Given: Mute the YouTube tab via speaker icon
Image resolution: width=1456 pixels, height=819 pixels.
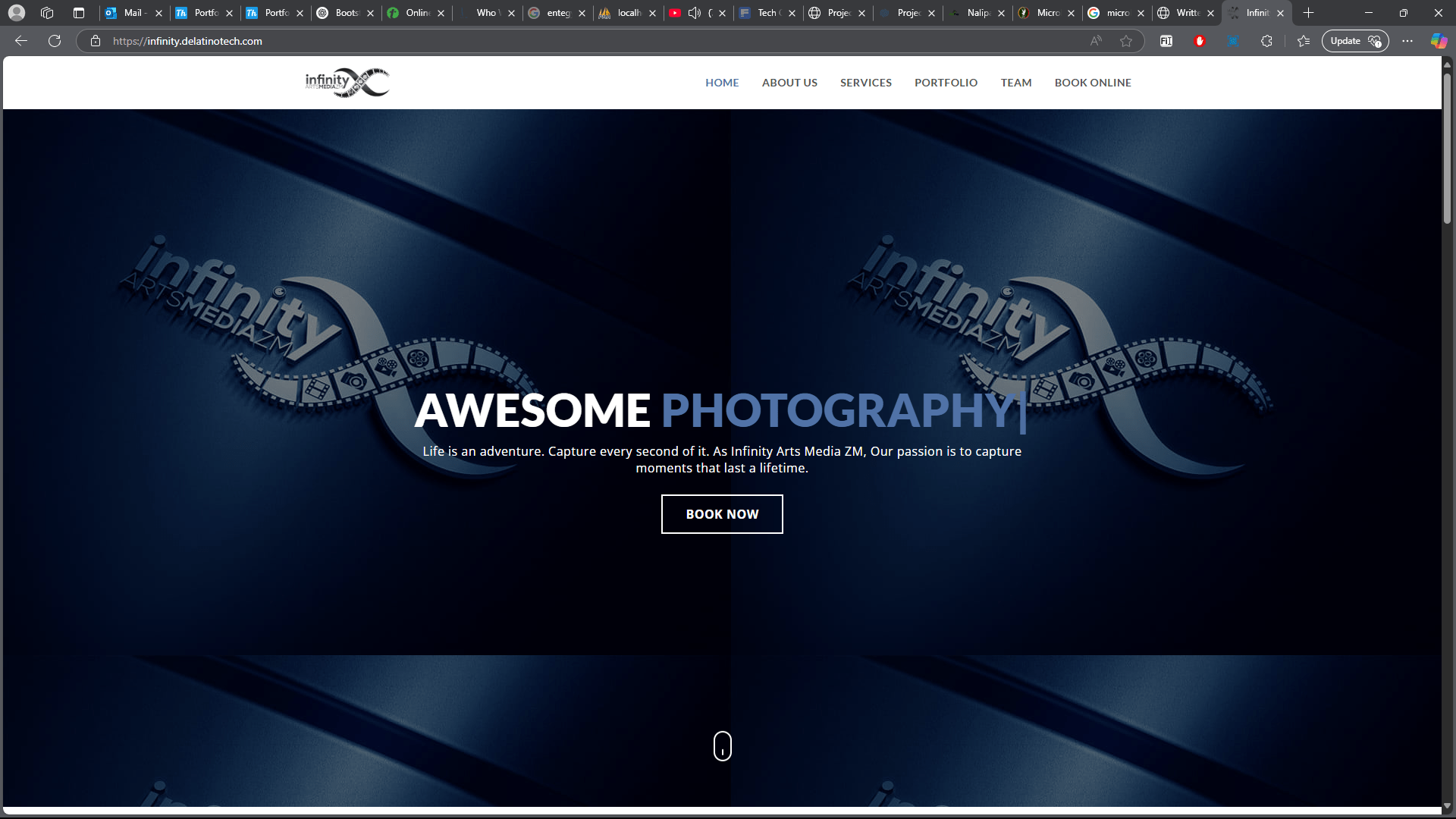Looking at the screenshot, I should (x=694, y=13).
